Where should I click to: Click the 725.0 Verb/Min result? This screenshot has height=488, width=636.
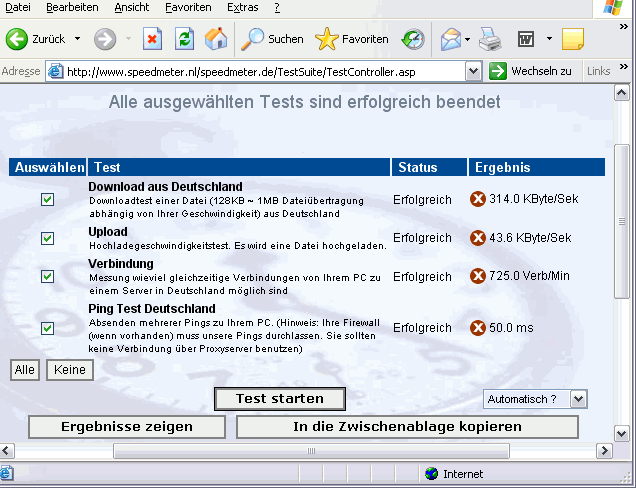[x=529, y=276]
